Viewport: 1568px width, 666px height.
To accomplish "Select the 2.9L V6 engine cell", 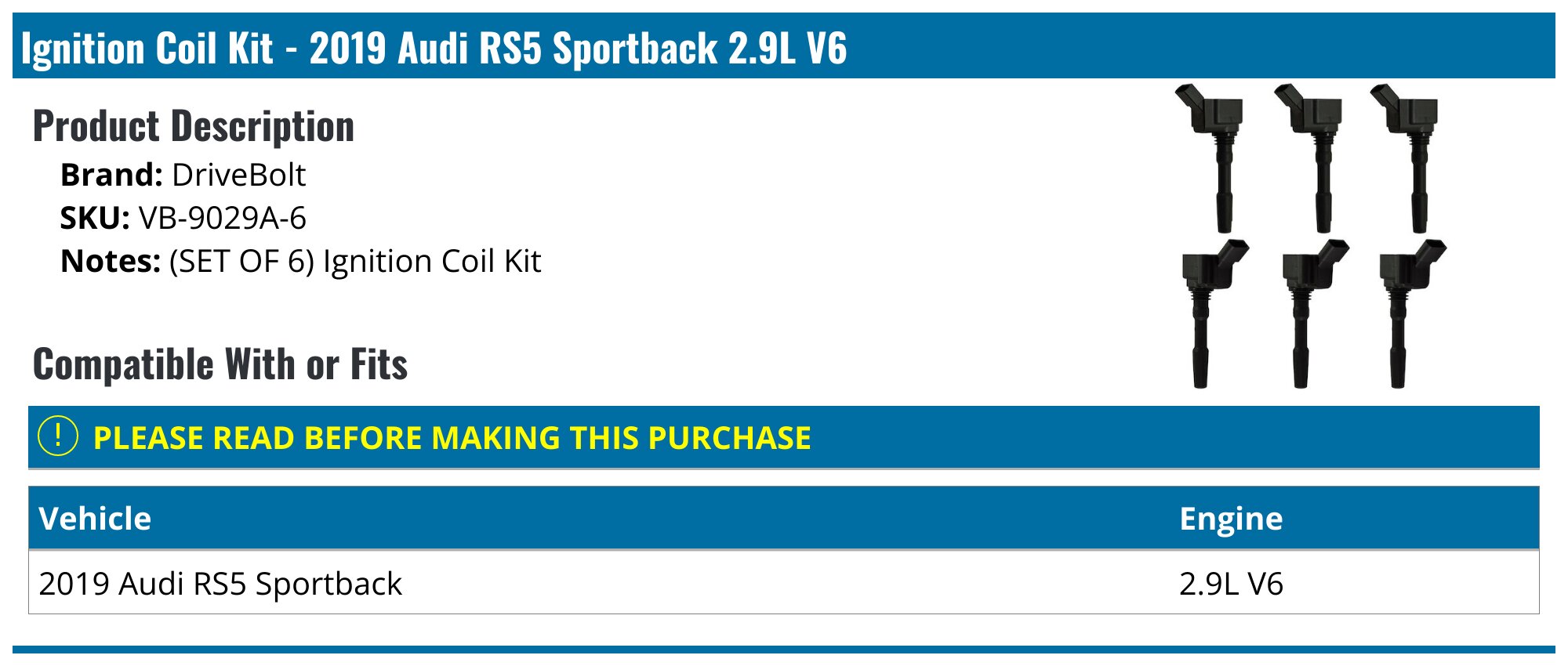I will 1231,584.
